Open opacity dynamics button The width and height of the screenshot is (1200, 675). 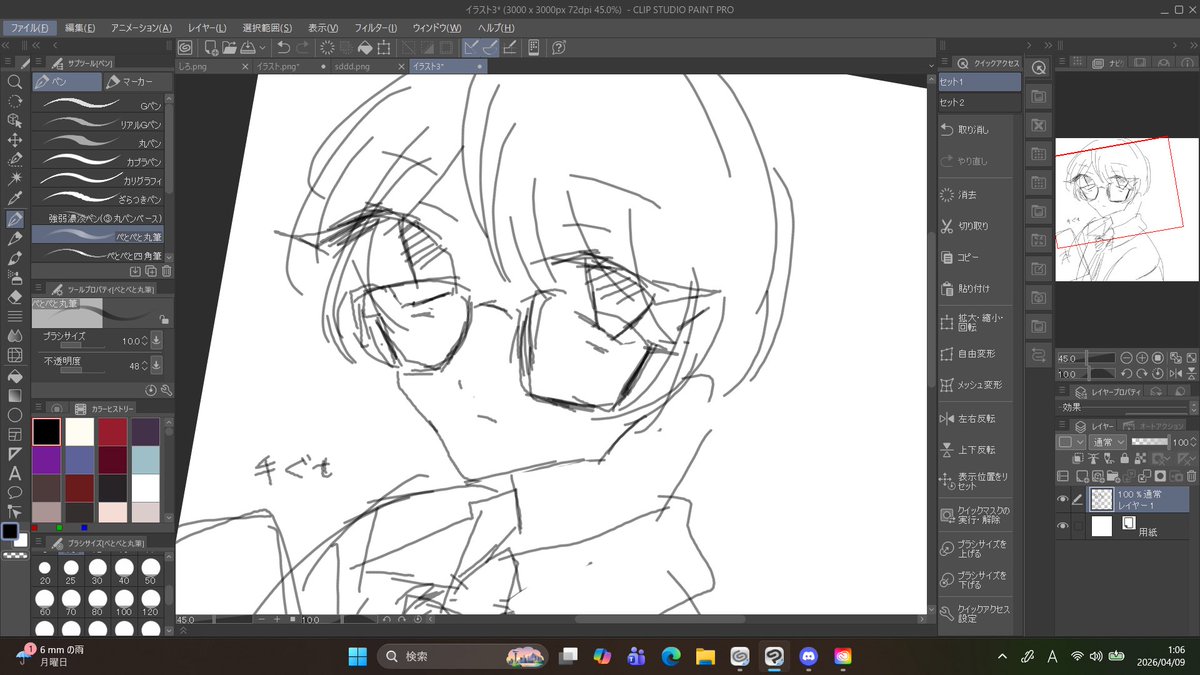click(x=156, y=365)
